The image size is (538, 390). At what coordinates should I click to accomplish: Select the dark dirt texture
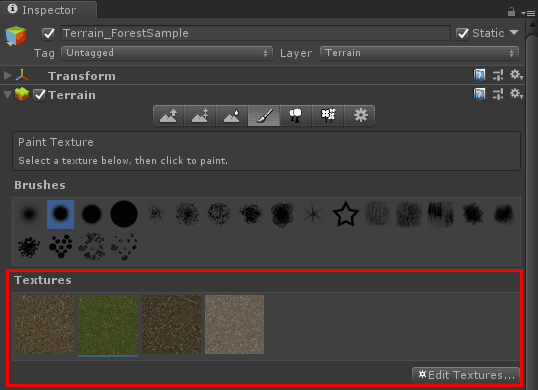click(171, 324)
